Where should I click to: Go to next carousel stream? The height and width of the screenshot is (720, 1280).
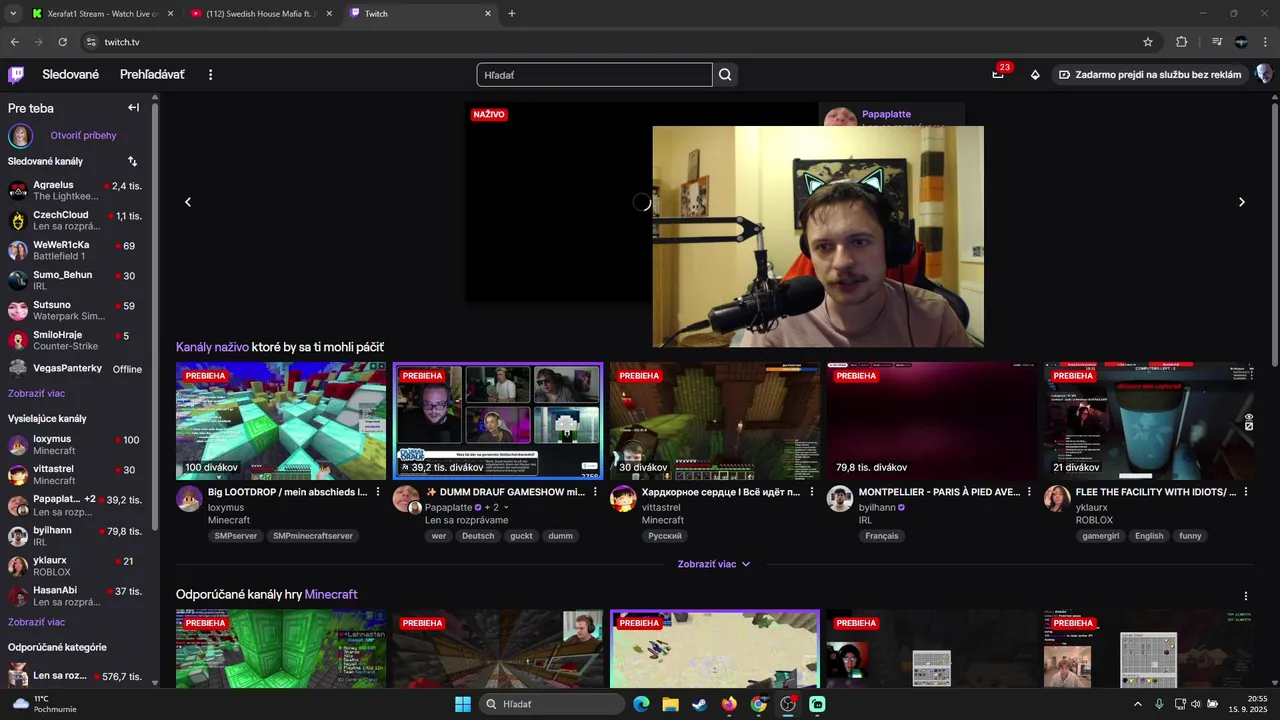click(1242, 202)
